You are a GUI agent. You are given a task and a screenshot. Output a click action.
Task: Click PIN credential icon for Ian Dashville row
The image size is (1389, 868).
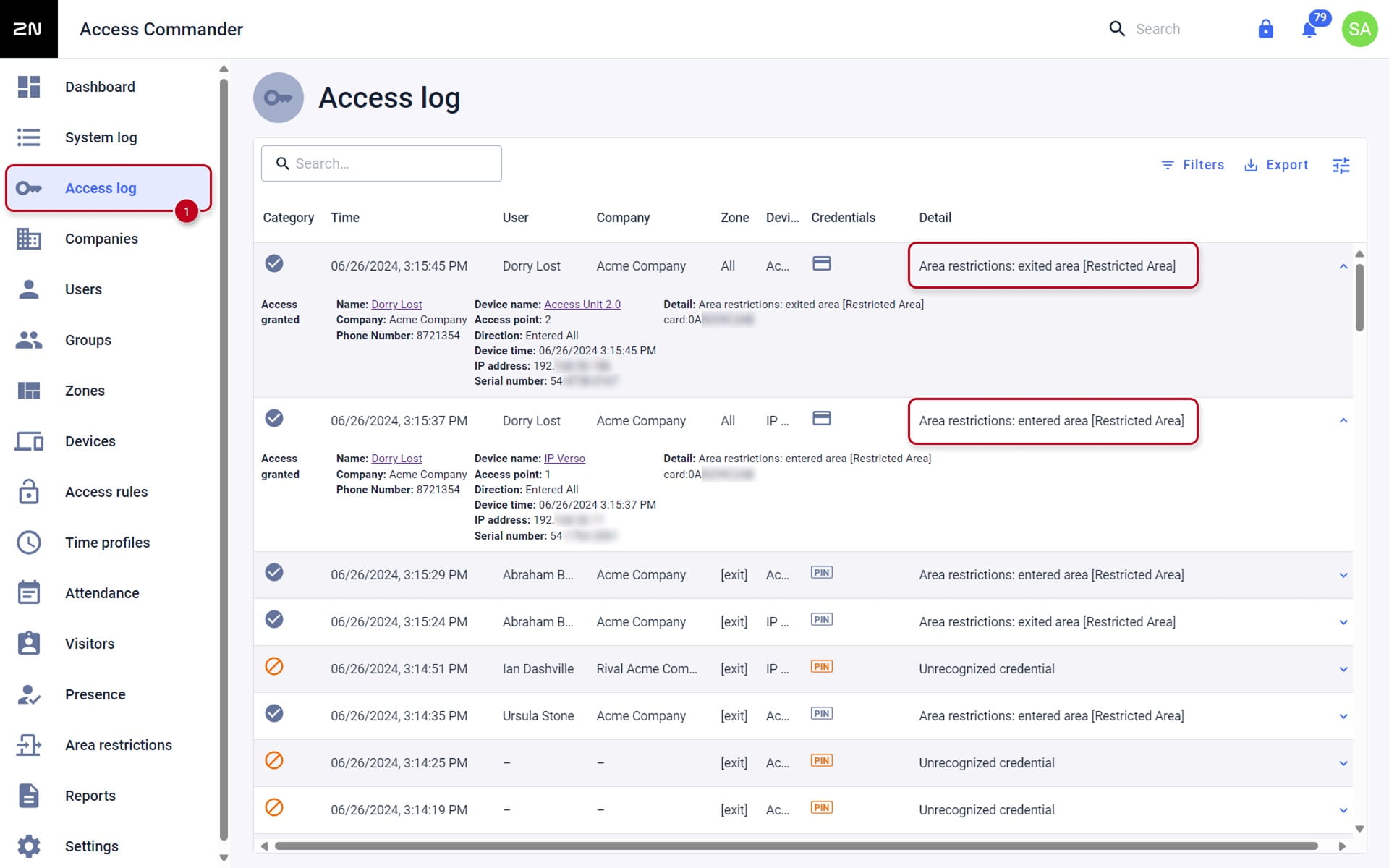click(x=822, y=667)
